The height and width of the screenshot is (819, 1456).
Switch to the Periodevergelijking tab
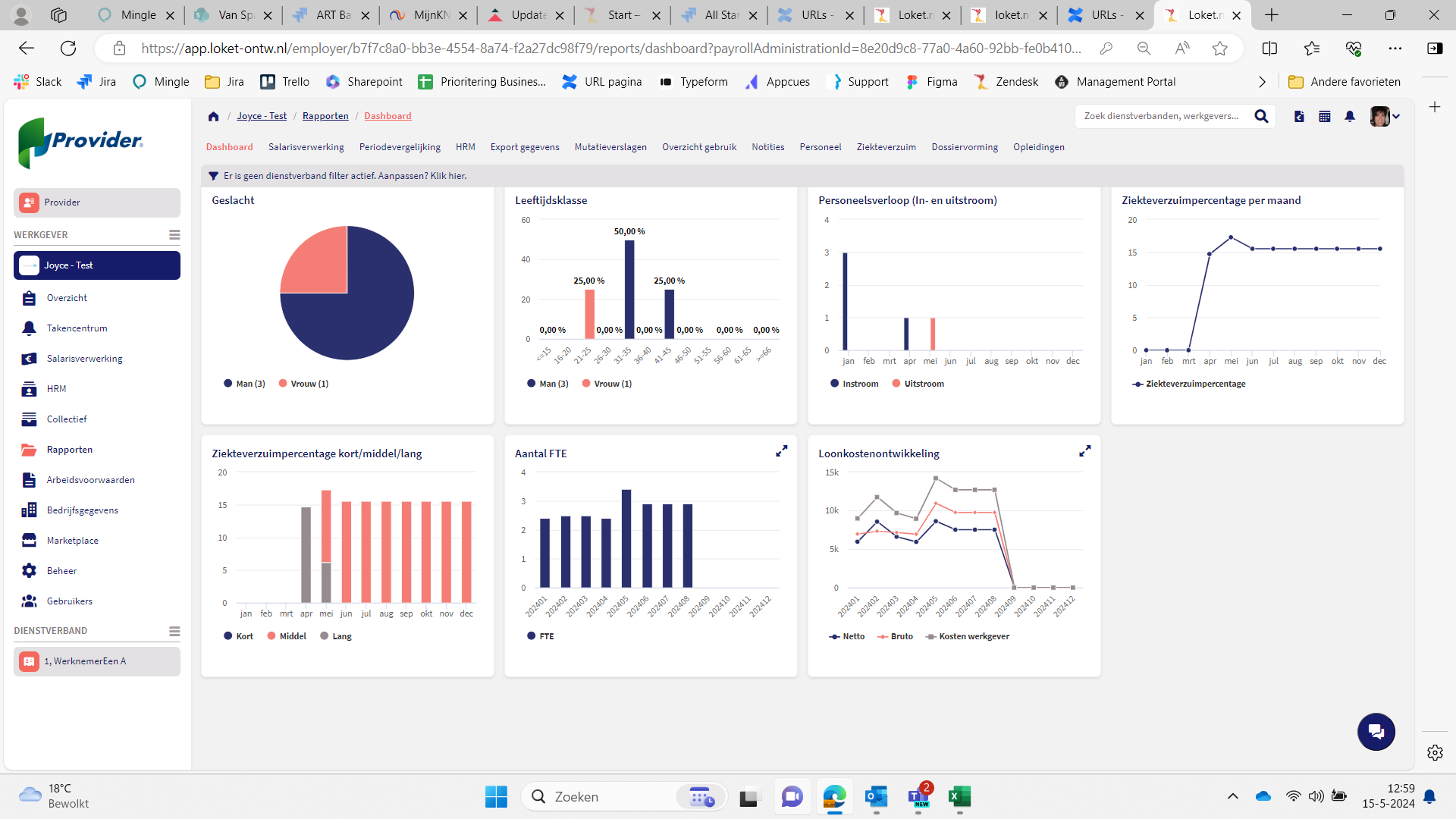point(400,147)
